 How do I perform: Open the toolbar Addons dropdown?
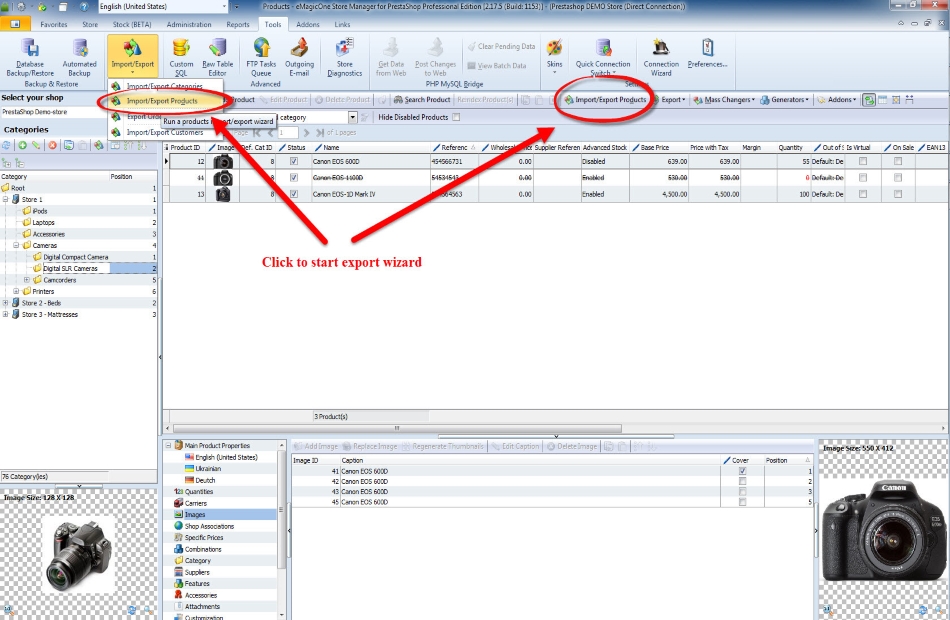pyautogui.click(x=837, y=99)
